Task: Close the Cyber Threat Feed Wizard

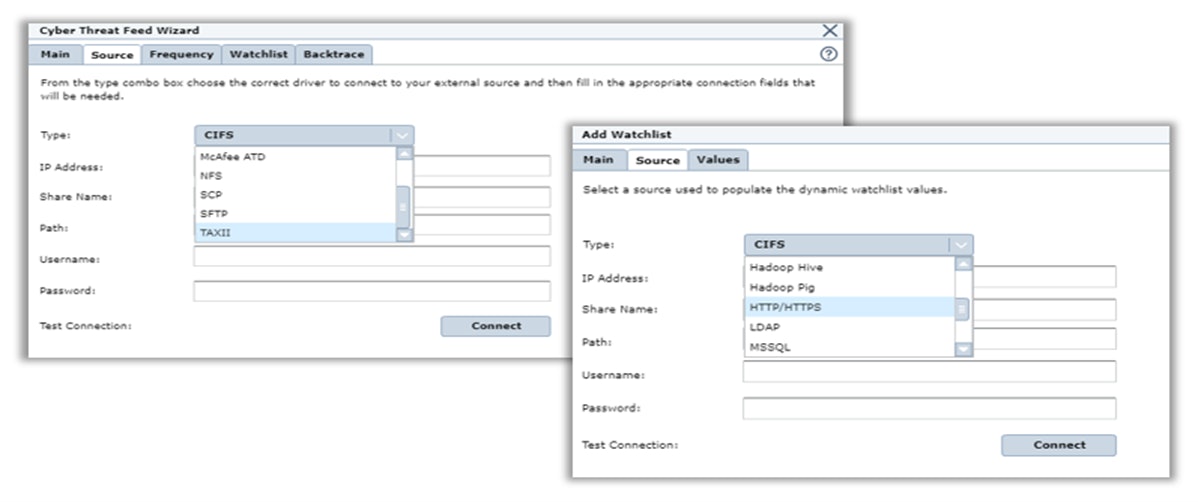Action: tap(829, 31)
